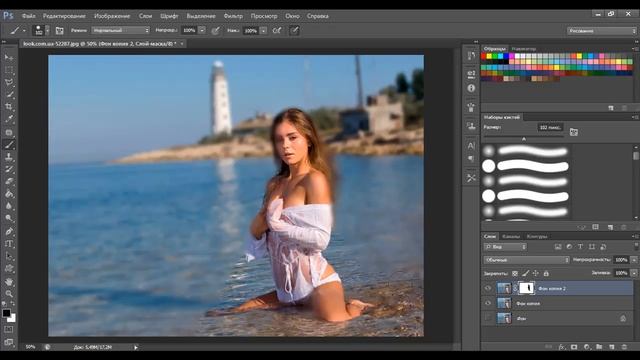Select the Фон layer row
This screenshot has height=360, width=640.
point(558,318)
